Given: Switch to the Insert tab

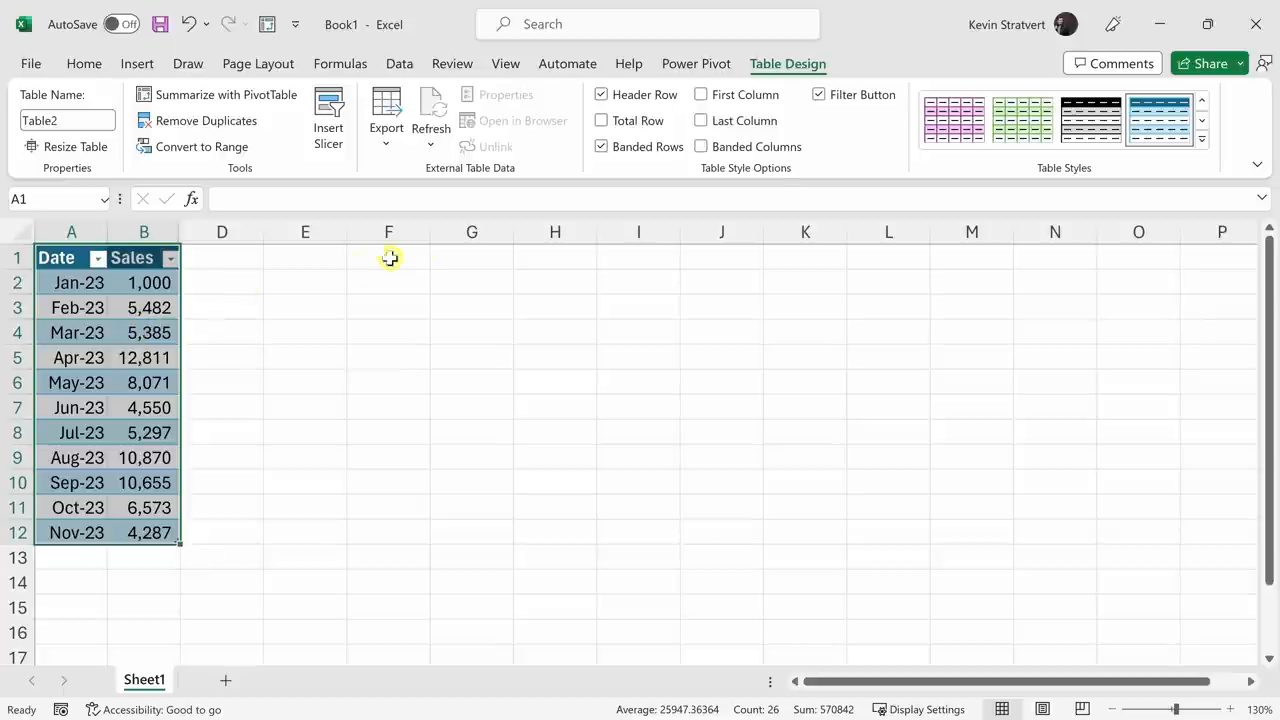Looking at the screenshot, I should click(137, 63).
